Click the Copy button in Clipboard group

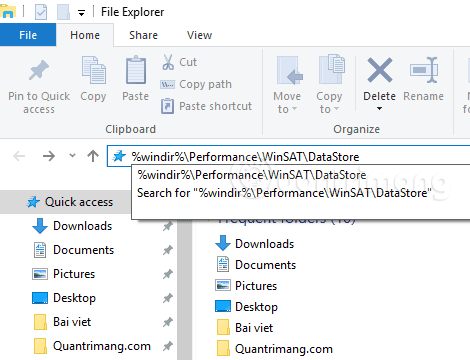tap(93, 79)
